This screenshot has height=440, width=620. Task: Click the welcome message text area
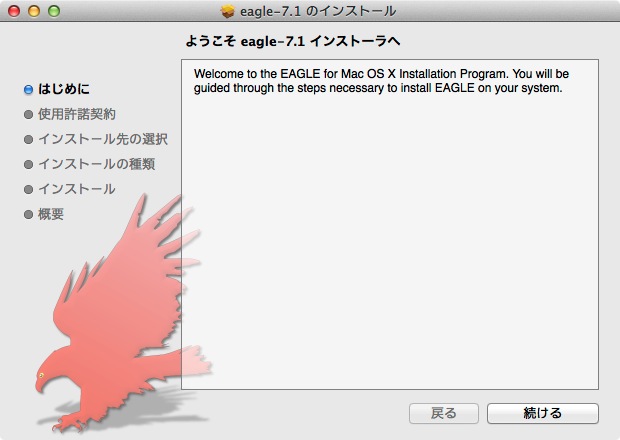(390, 224)
